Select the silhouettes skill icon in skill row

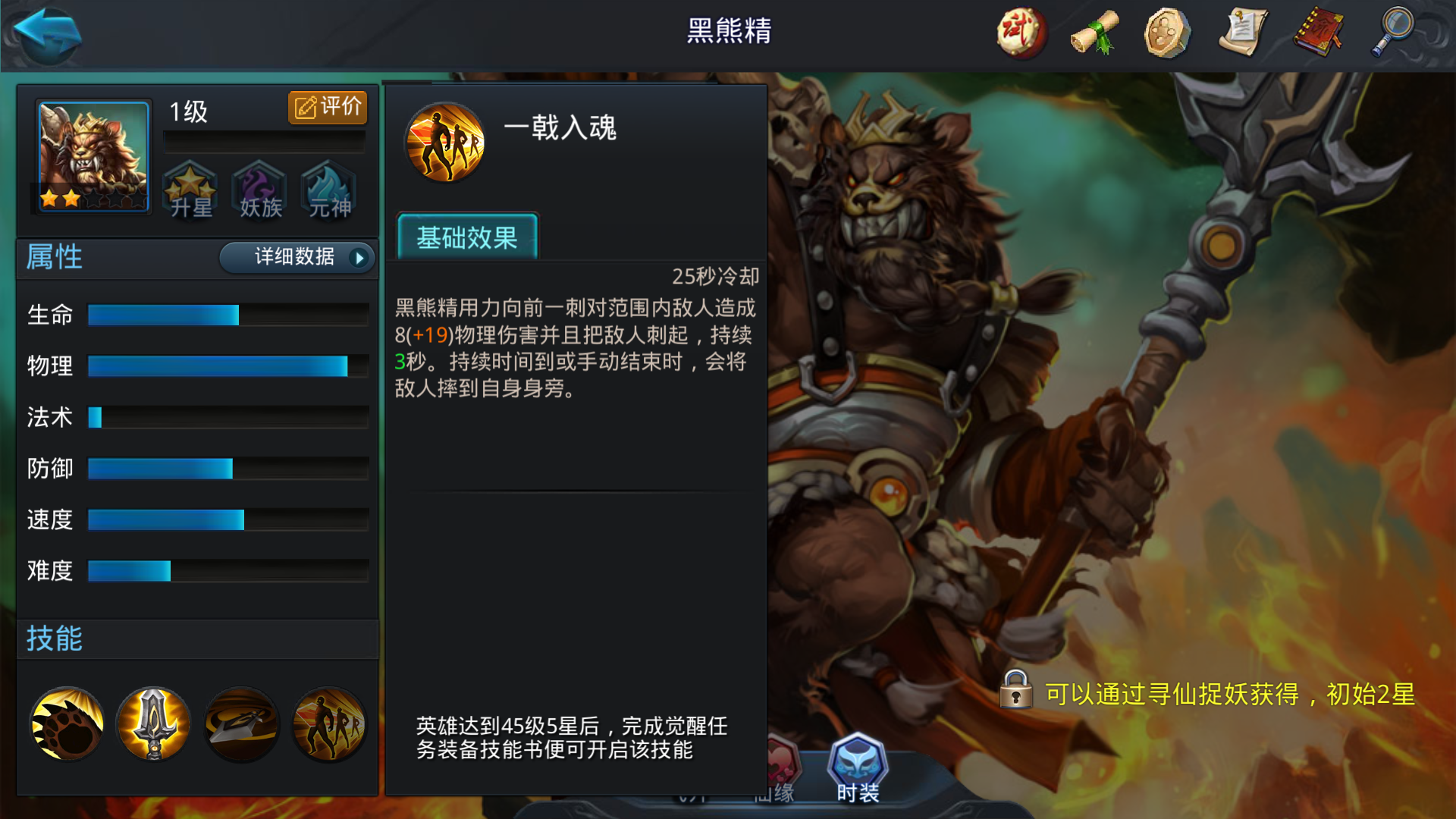329,724
